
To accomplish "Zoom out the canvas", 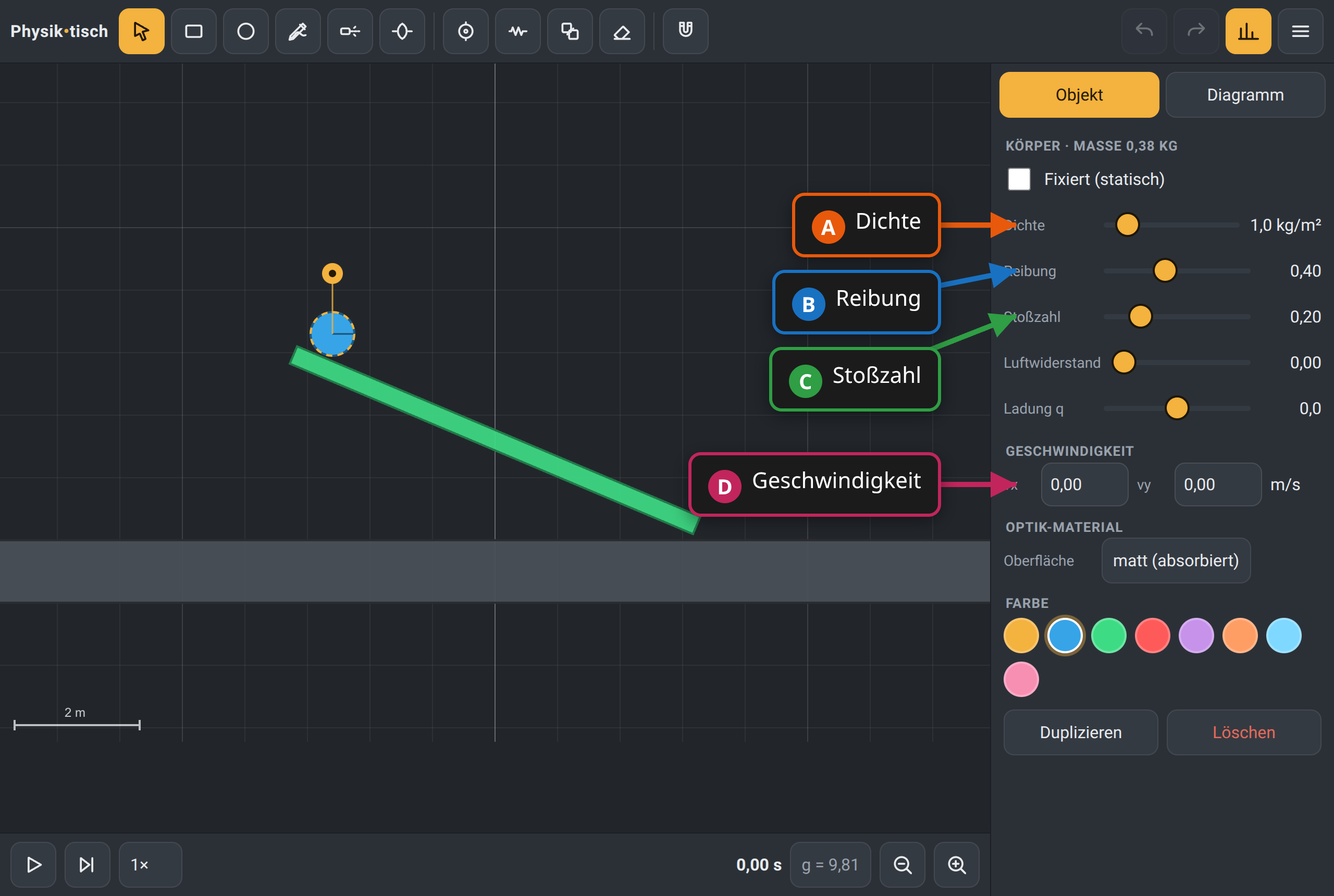I will pos(903,865).
